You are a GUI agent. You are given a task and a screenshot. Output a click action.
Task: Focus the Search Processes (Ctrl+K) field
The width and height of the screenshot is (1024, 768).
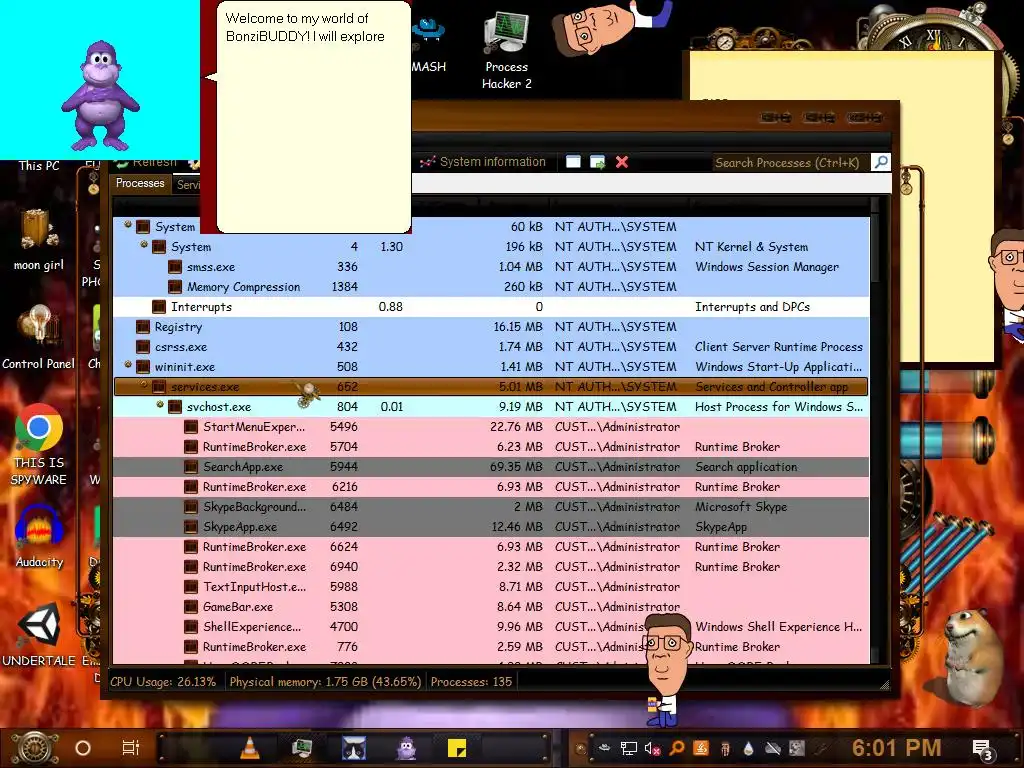coord(790,162)
